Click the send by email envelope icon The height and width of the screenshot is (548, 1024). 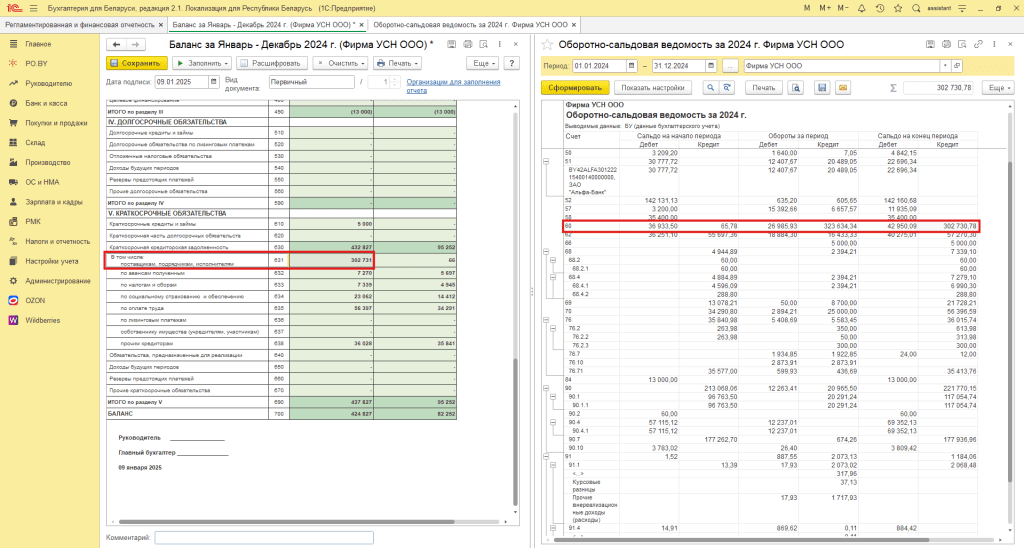(x=843, y=88)
